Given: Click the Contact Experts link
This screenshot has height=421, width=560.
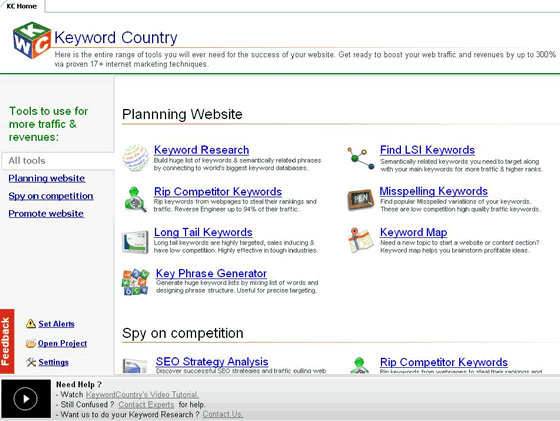Looking at the screenshot, I should pos(146,405).
